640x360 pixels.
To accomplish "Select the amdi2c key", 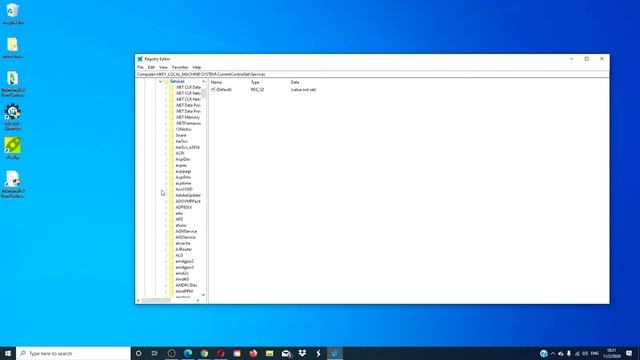I will pyautogui.click(x=182, y=273).
